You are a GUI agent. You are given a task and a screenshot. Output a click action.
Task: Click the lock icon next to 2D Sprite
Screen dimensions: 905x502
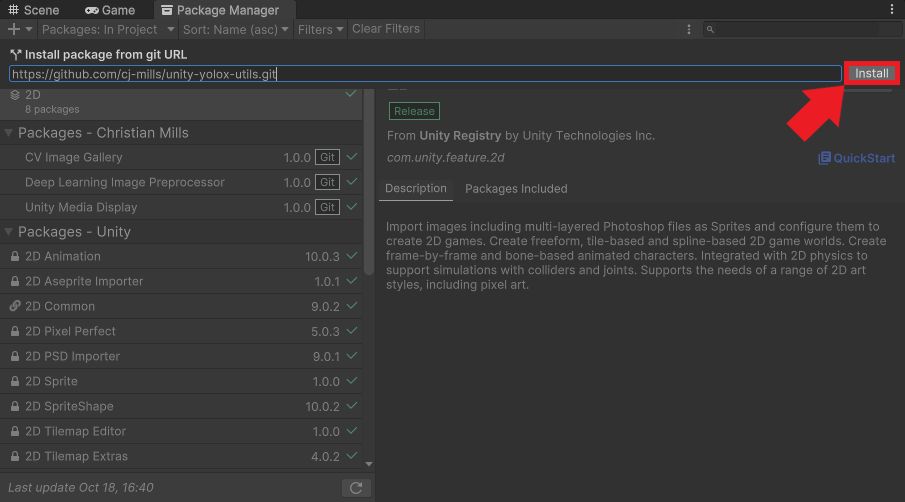click(x=14, y=381)
